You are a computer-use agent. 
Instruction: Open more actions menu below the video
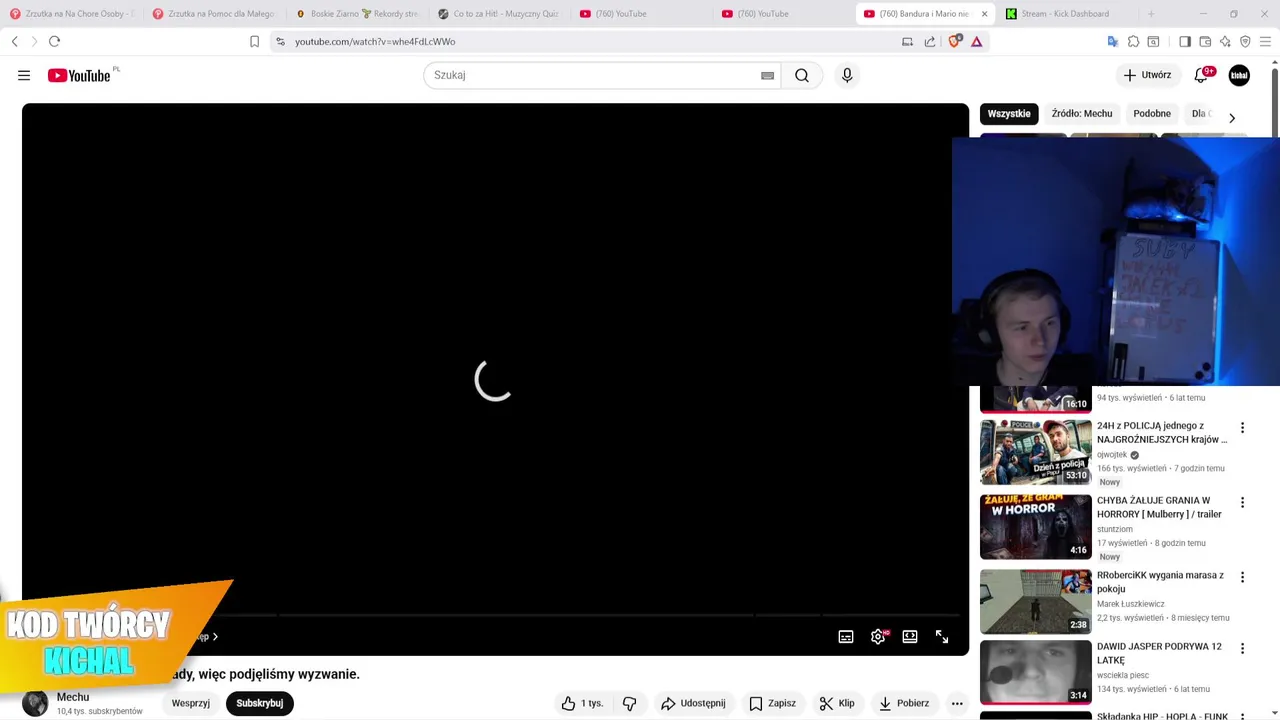(957, 703)
